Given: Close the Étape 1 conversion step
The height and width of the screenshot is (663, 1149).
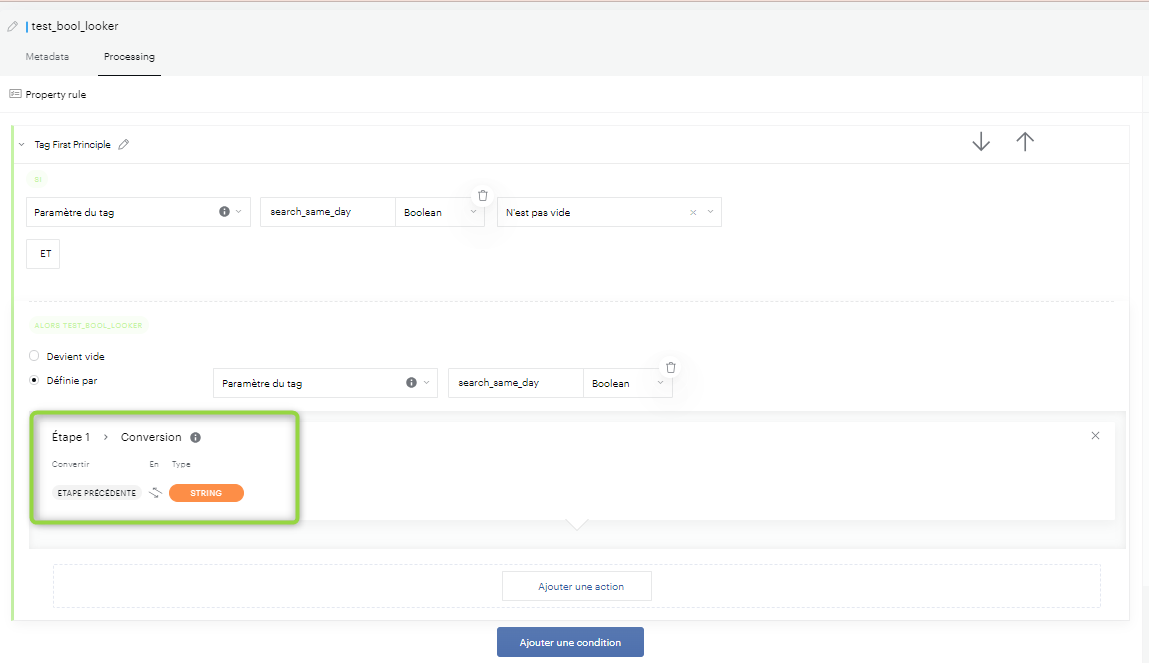Looking at the screenshot, I should point(1095,436).
